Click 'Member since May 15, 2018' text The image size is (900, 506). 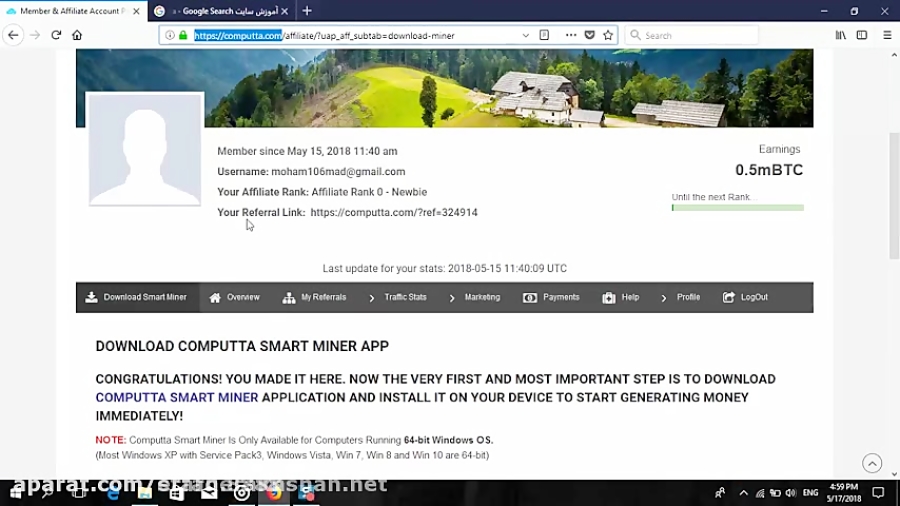[x=307, y=151]
